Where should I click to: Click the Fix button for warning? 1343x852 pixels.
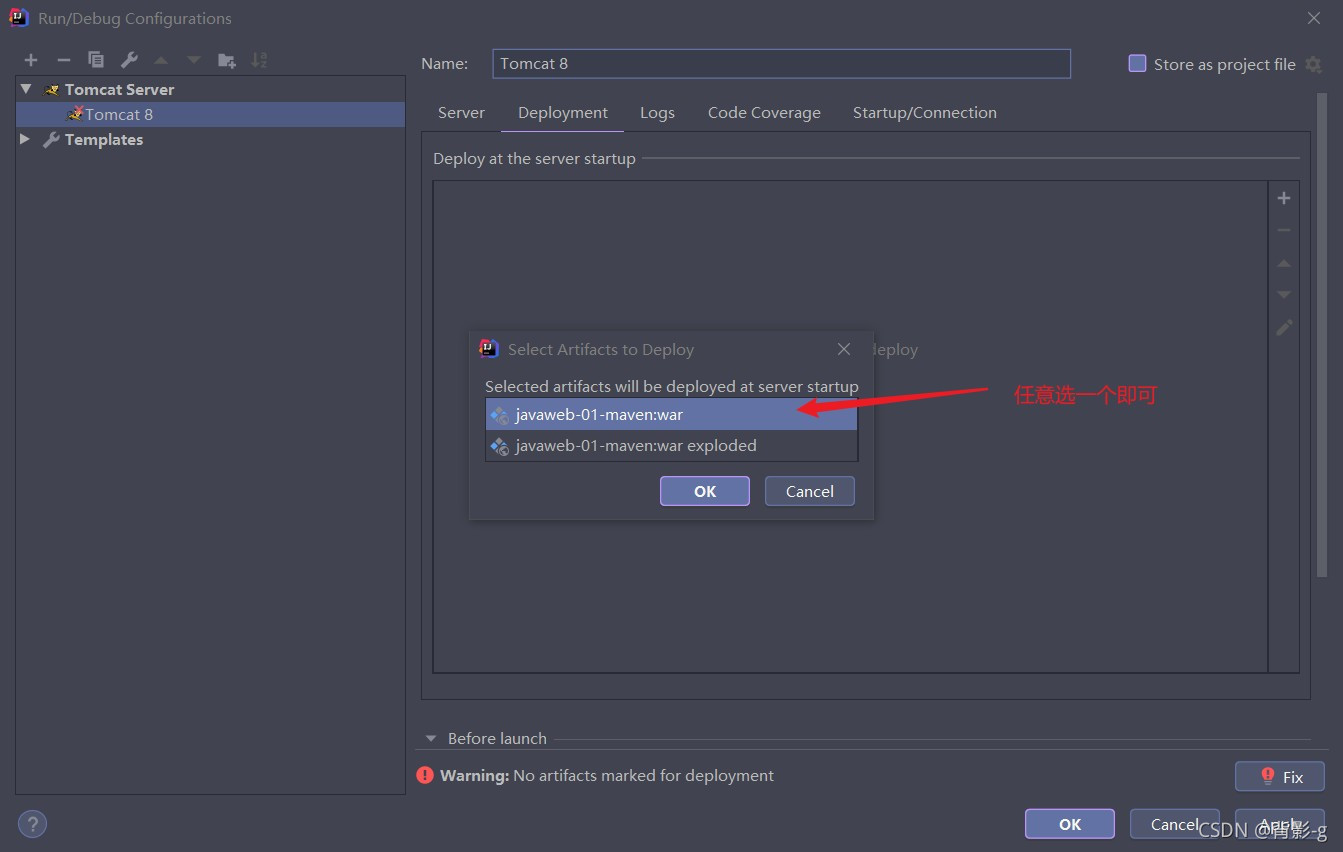[x=1280, y=776]
